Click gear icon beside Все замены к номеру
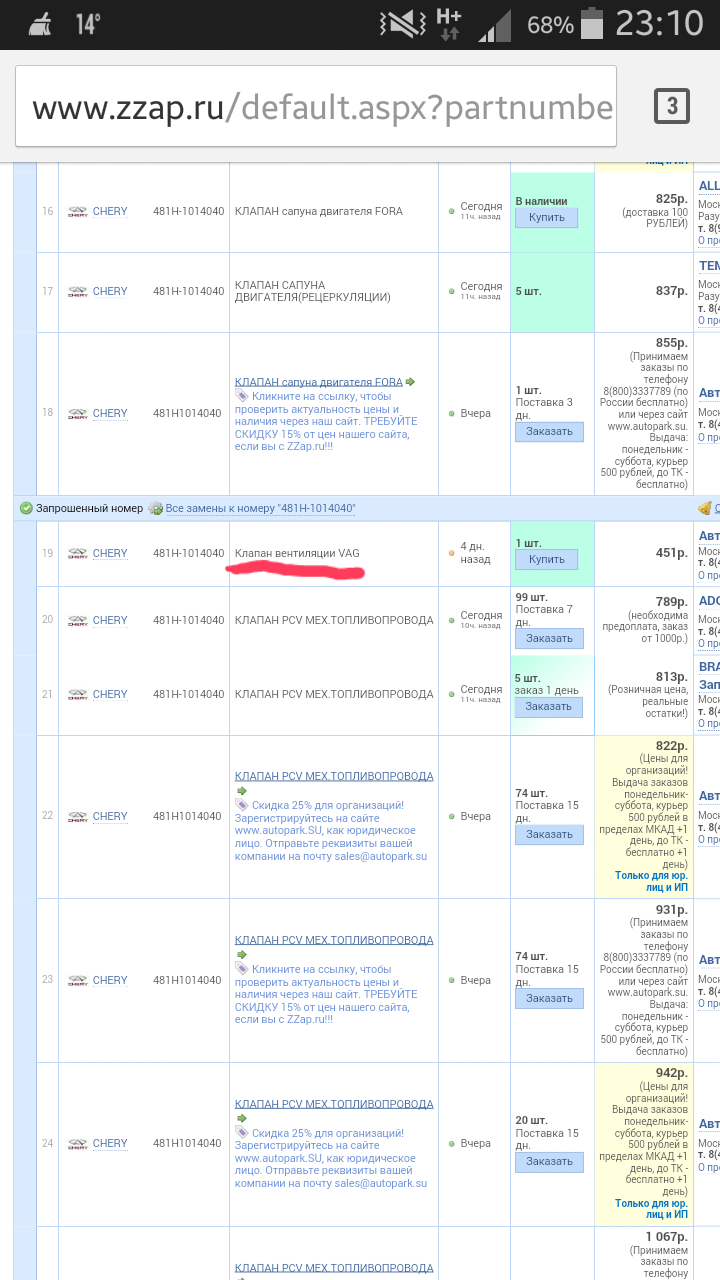 155,508
